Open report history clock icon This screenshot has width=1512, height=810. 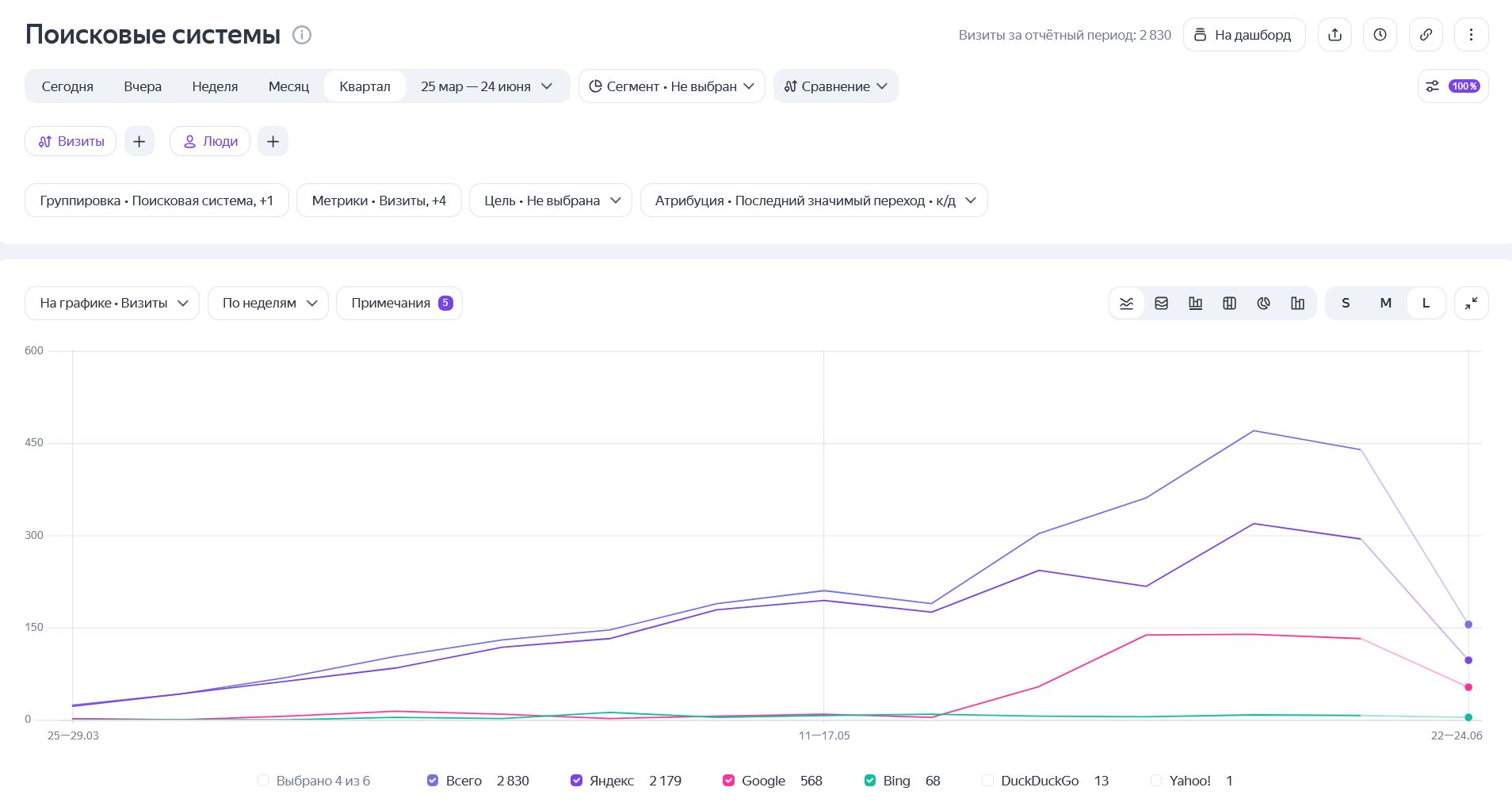coord(1380,35)
